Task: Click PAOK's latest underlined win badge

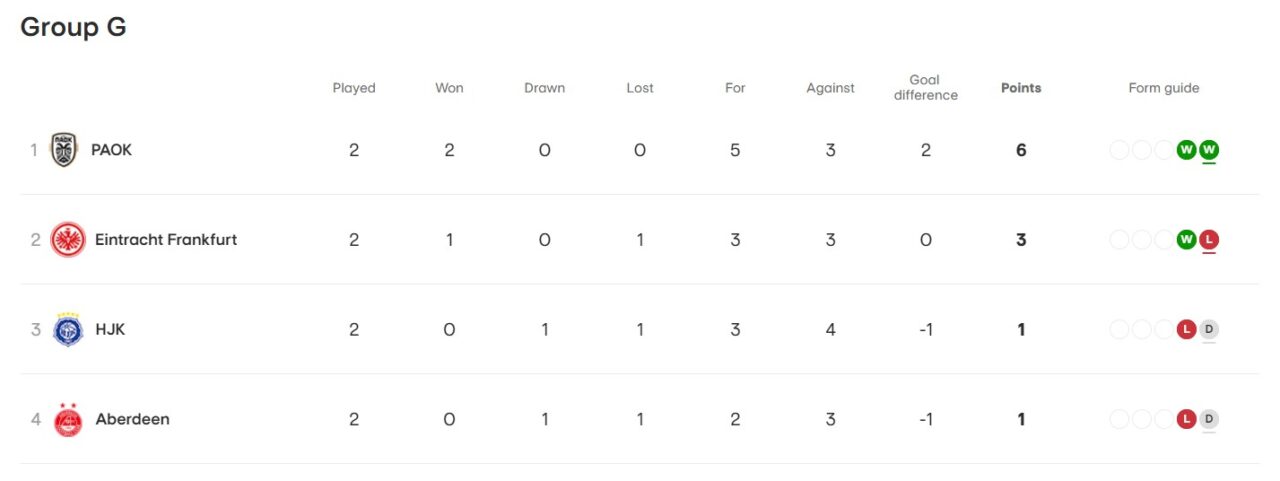Action: point(1209,150)
